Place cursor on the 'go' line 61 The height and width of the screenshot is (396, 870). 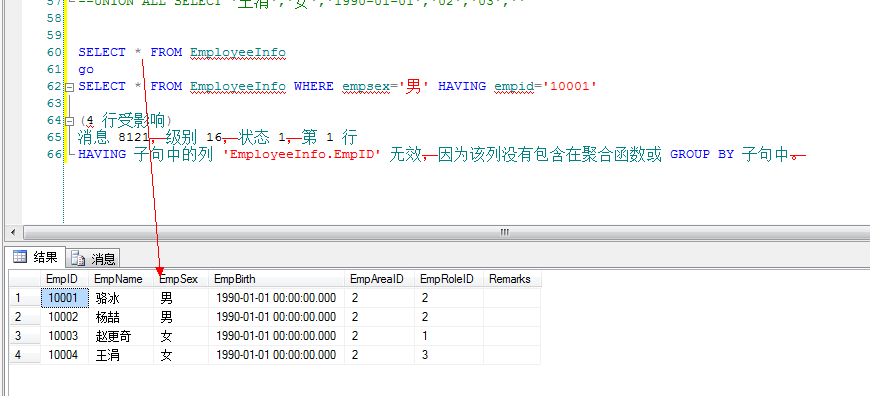pyautogui.click(x=86, y=70)
